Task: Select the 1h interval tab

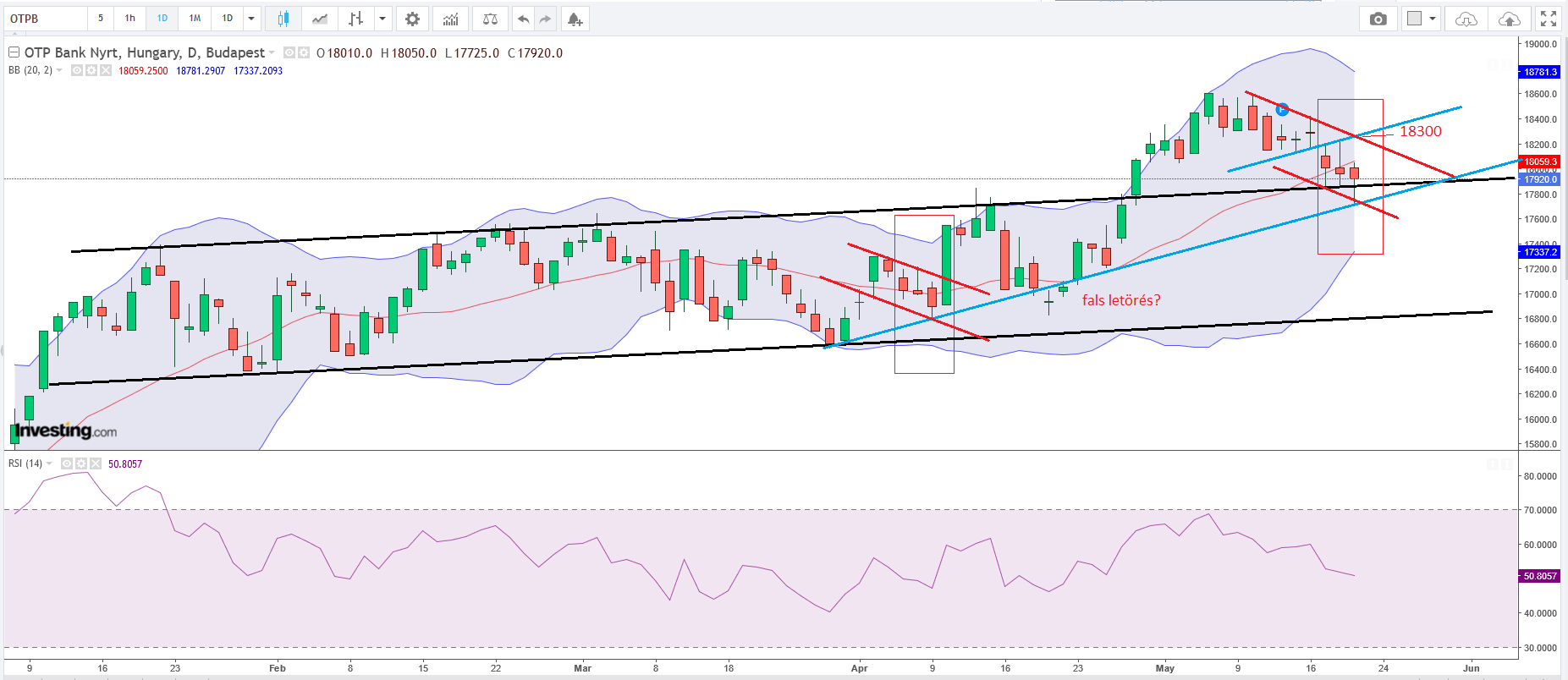Action: (x=130, y=19)
